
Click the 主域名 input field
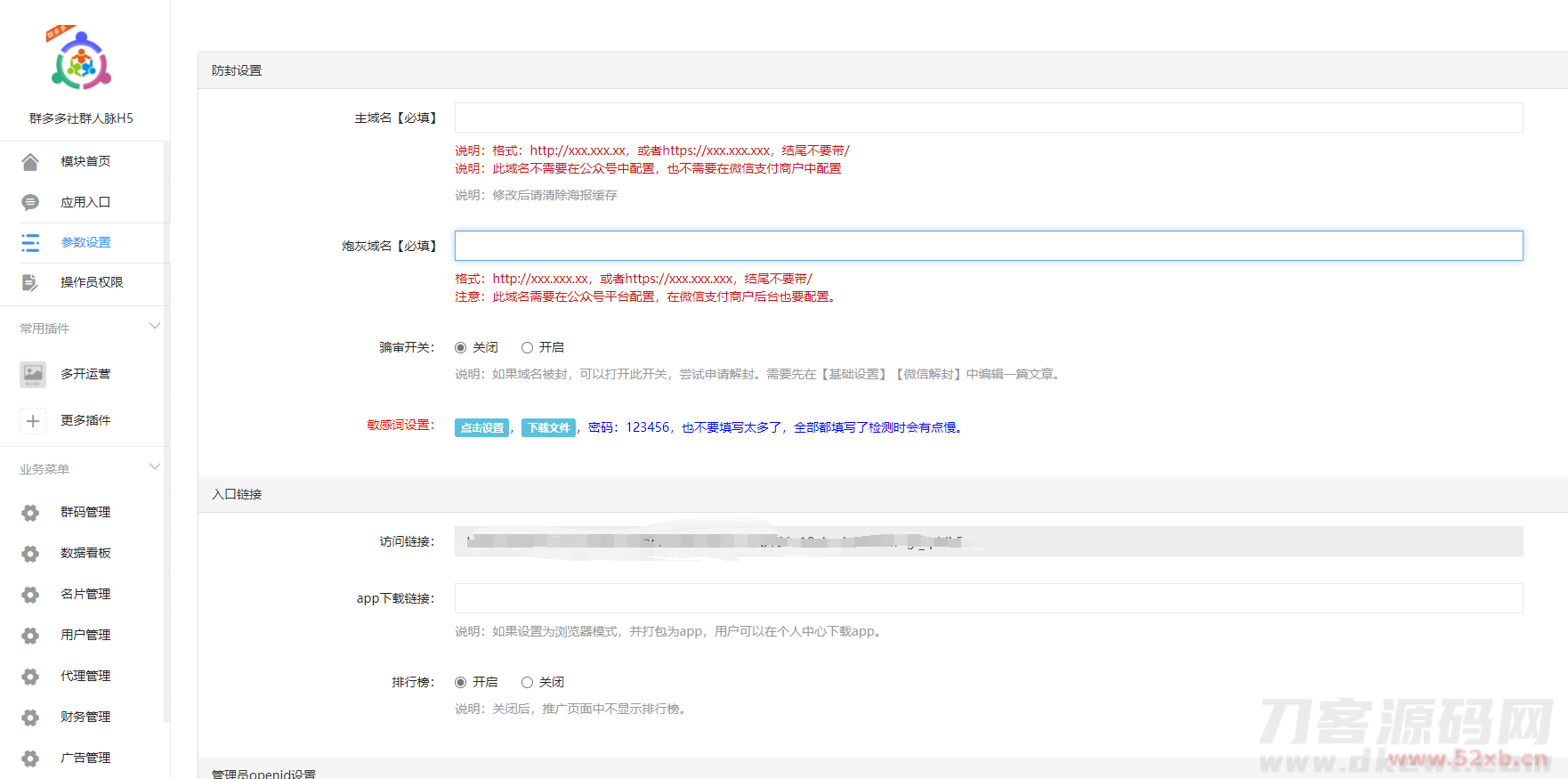[x=988, y=118]
